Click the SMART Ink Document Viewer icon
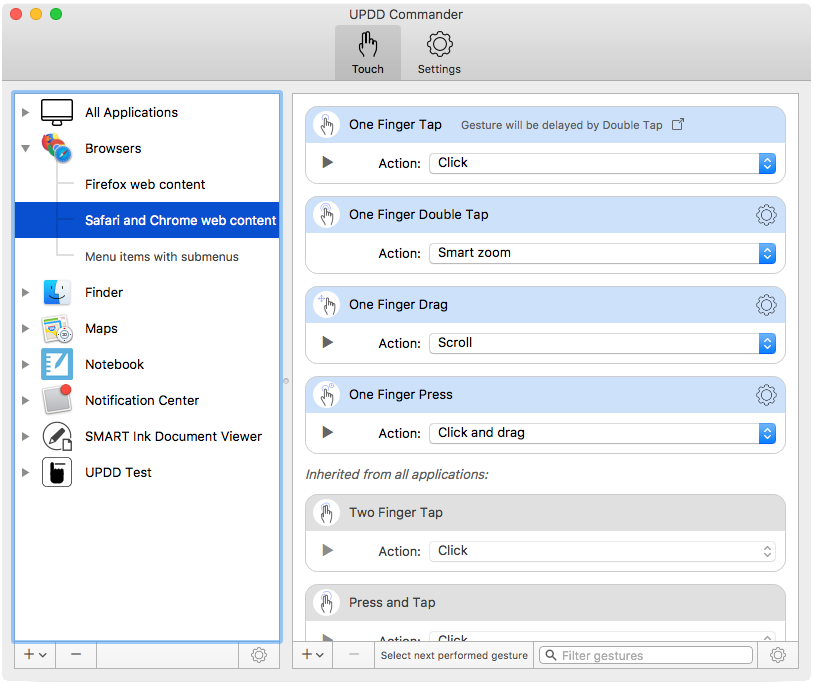Image resolution: width=813 pixels, height=684 pixels. 57,437
